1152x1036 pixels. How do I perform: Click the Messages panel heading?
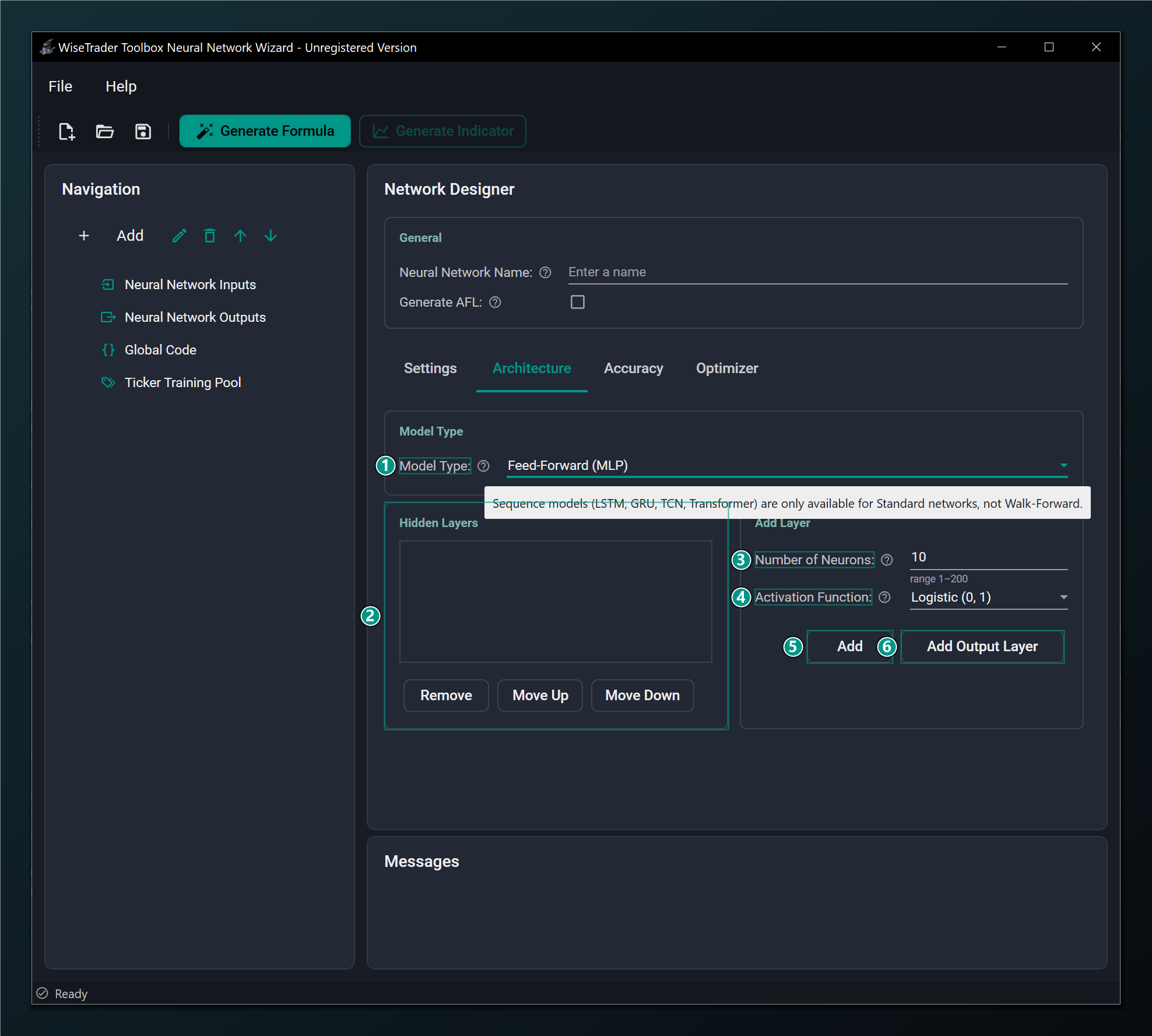point(422,862)
